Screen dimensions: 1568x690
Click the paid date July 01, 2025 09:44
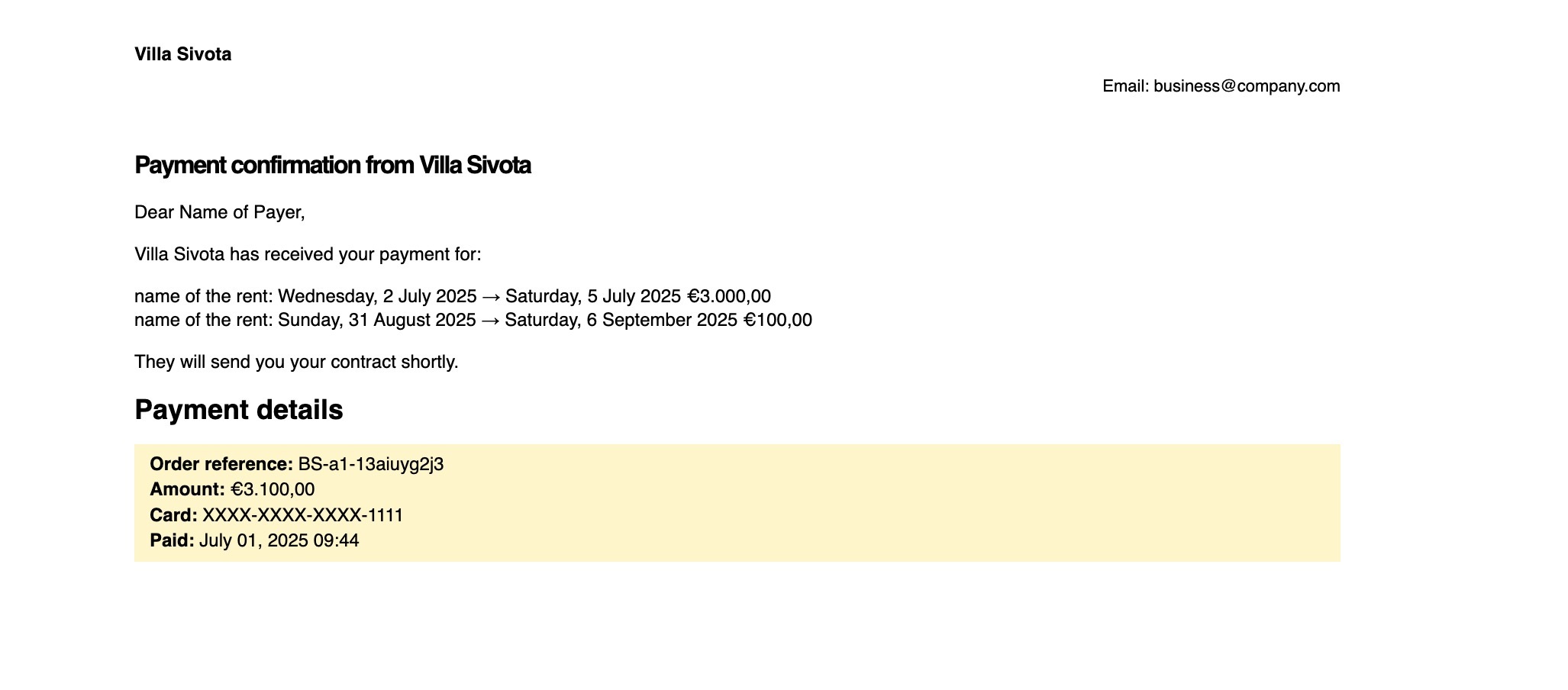(279, 540)
